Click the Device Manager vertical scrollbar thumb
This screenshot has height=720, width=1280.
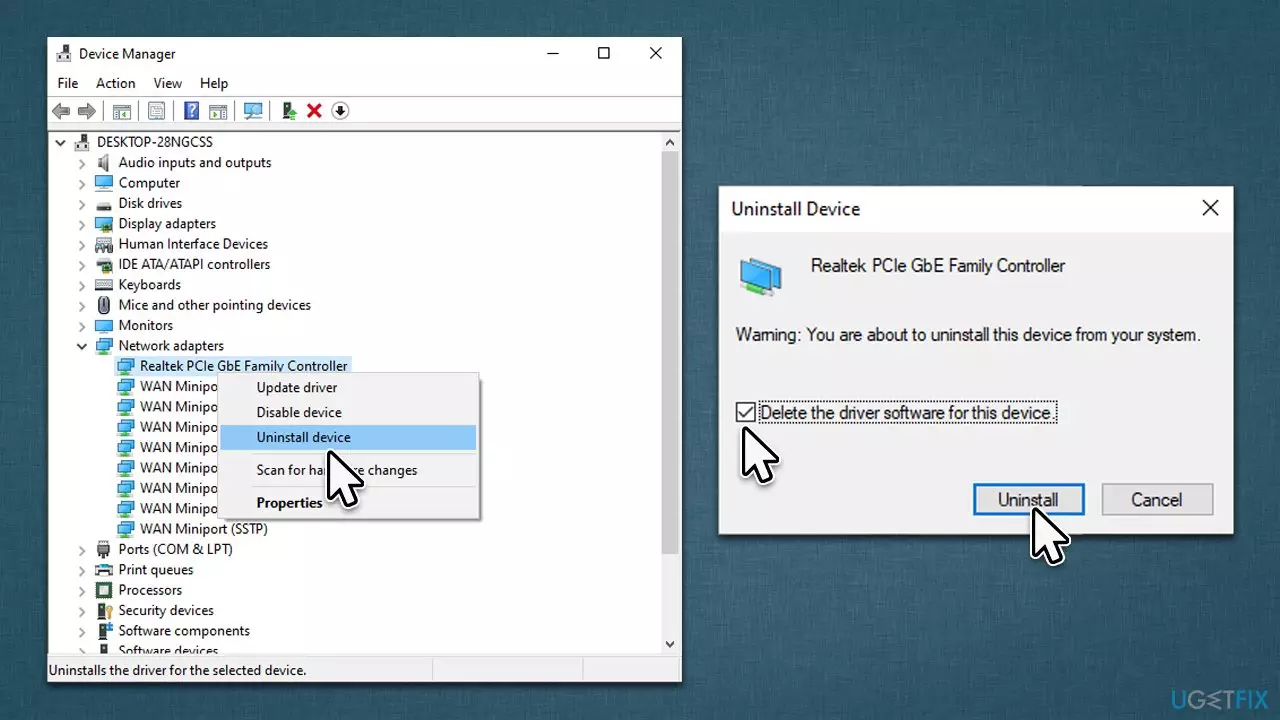click(x=671, y=350)
